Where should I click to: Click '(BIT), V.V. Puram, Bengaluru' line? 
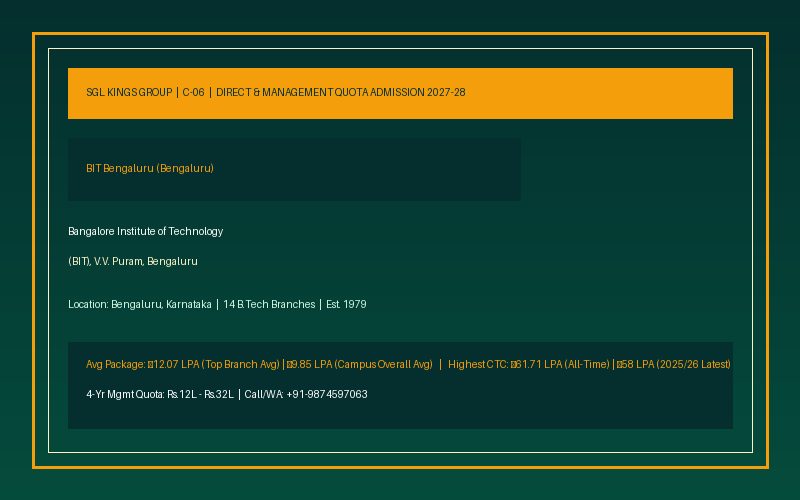tap(133, 261)
